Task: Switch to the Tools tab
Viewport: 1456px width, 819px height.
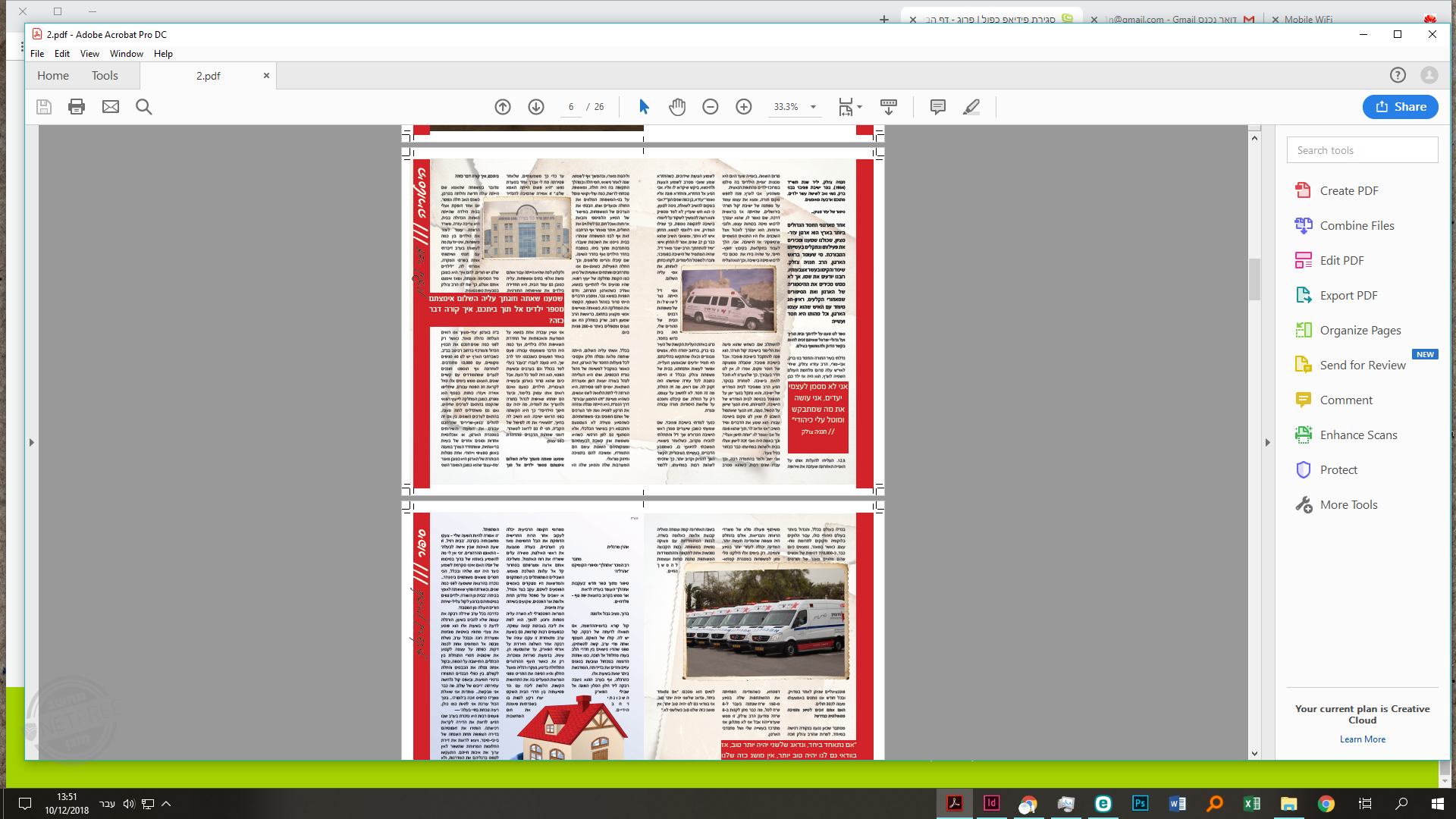Action: (x=105, y=76)
